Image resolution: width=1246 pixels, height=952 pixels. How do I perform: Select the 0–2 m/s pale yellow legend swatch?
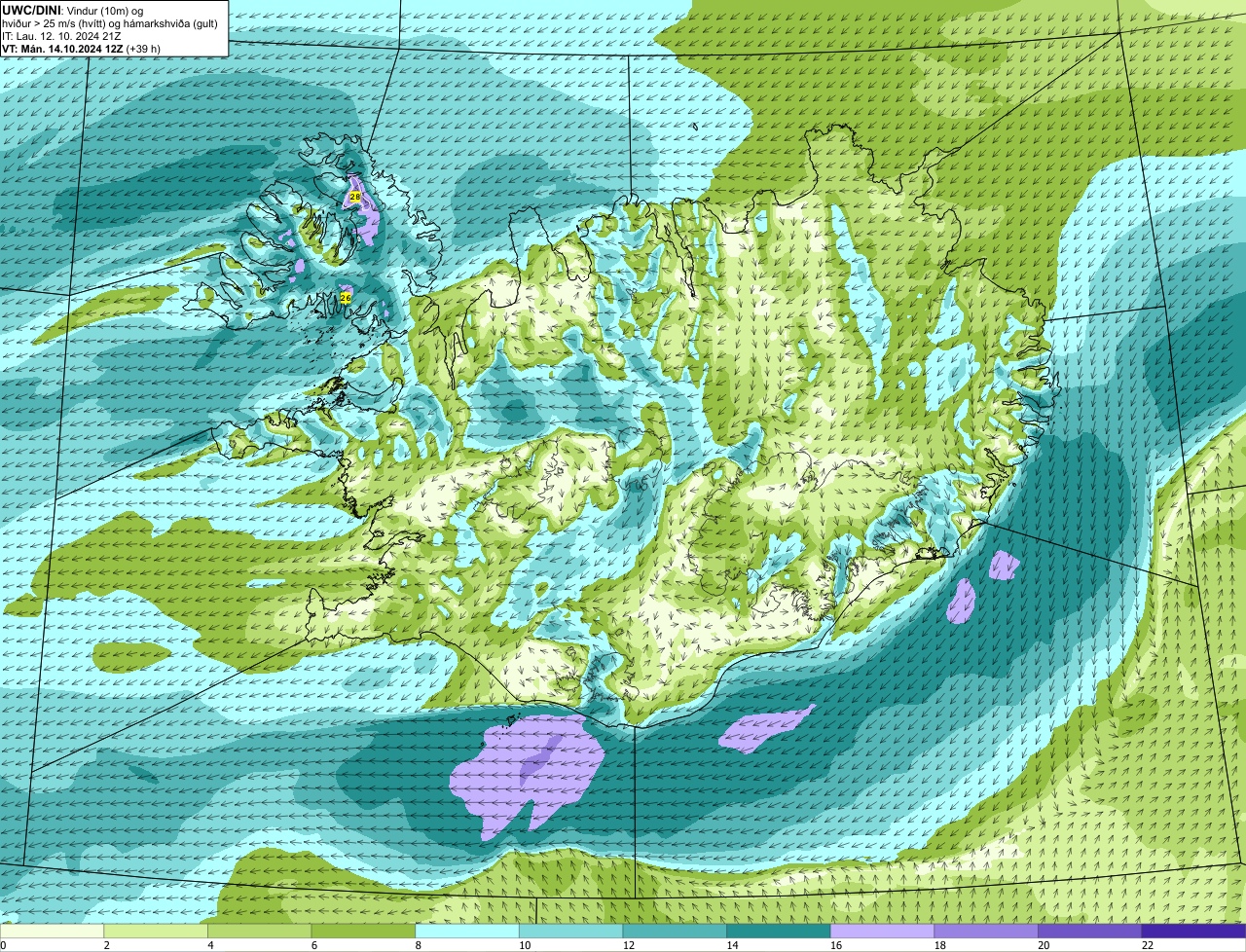[x=52, y=932]
